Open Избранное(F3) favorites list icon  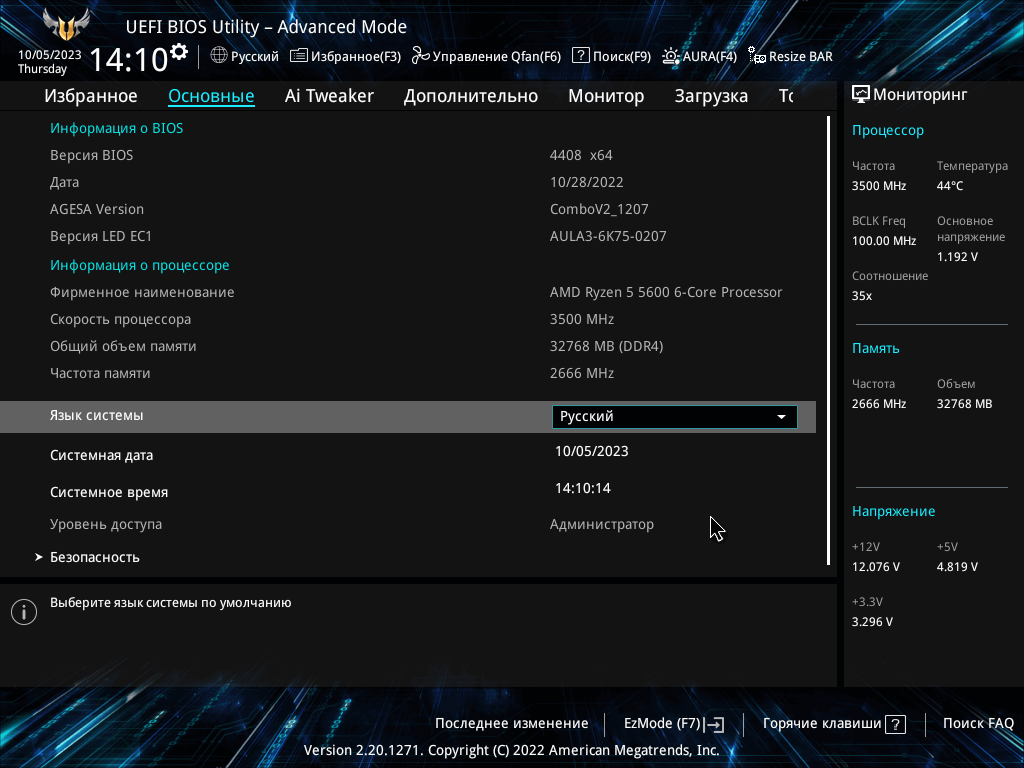pos(298,56)
